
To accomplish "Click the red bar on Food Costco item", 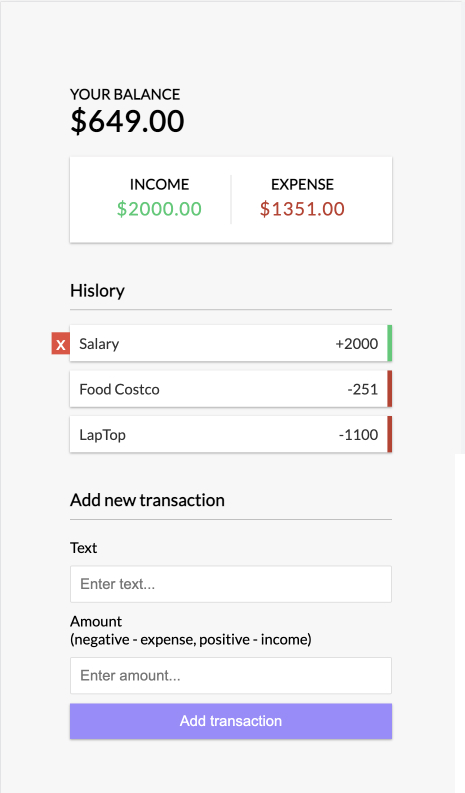I will (x=390, y=389).
